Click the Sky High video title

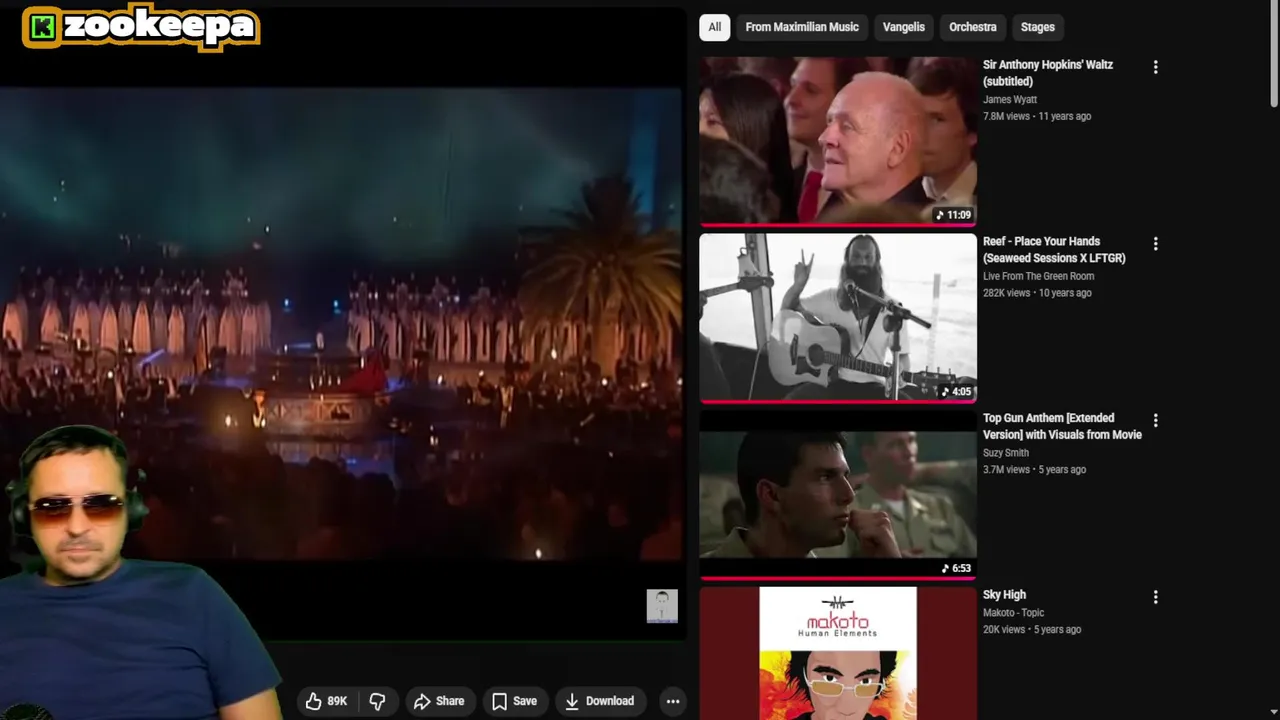1004,595
